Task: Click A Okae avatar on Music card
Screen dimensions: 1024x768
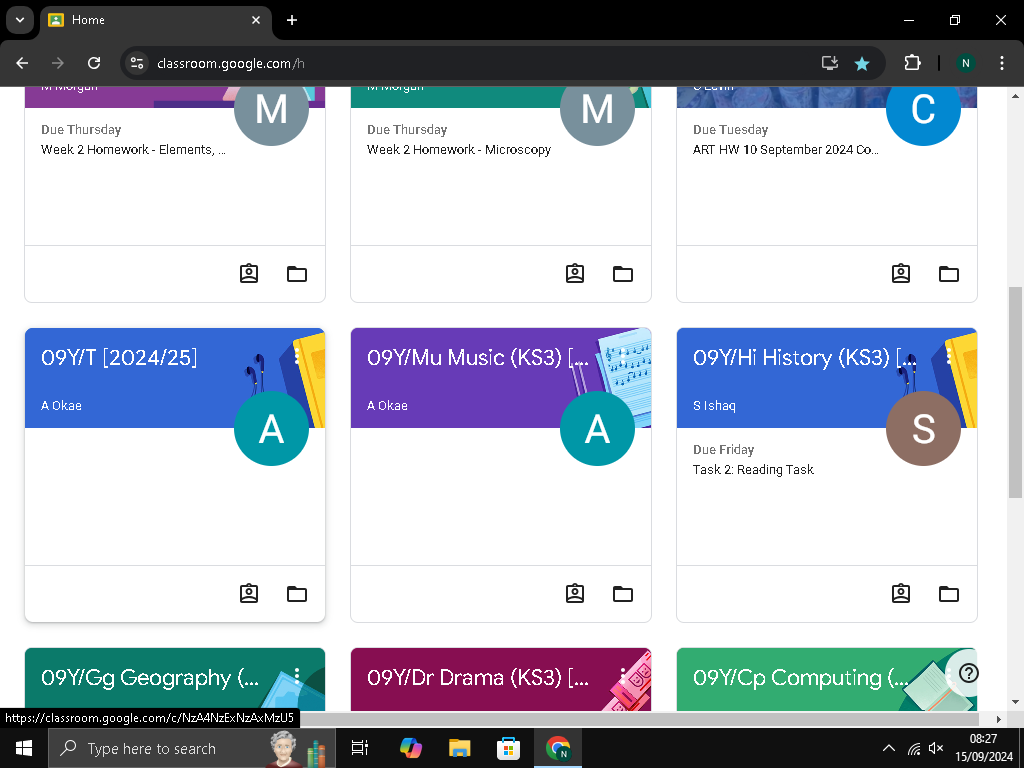Action: pyautogui.click(x=597, y=428)
